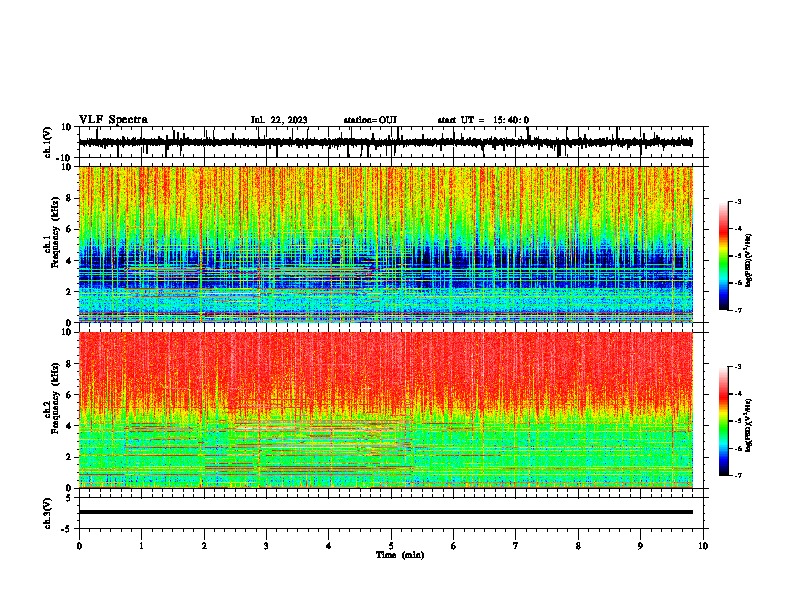Click time axis tick label "0"

pyautogui.click(x=79, y=546)
